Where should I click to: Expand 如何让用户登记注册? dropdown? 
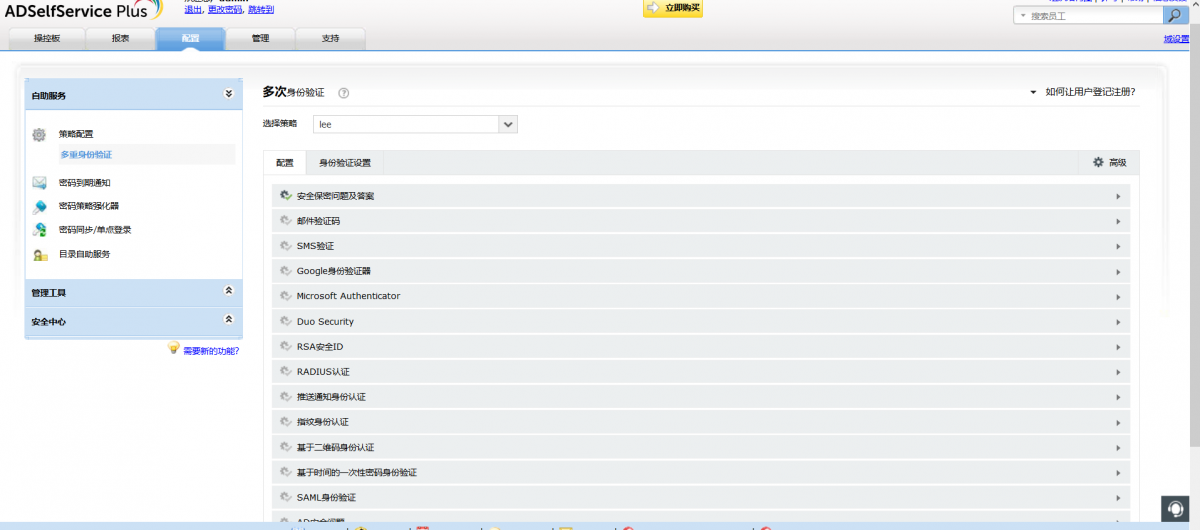[x=1084, y=92]
